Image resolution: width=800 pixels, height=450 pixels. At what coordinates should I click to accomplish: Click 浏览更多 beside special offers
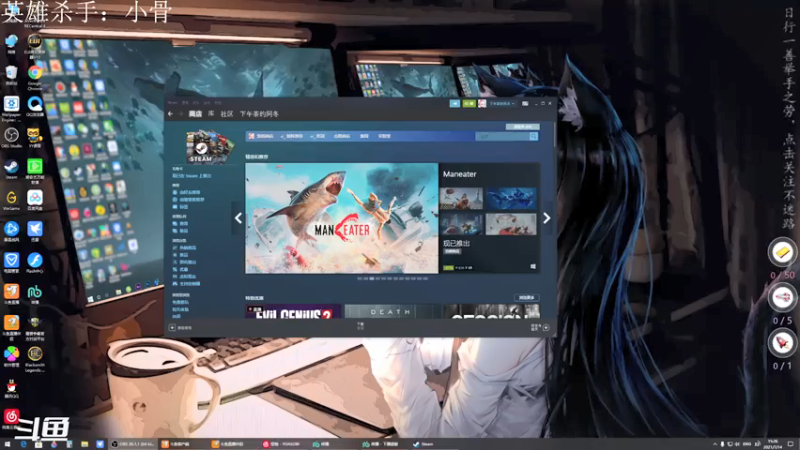(527, 297)
